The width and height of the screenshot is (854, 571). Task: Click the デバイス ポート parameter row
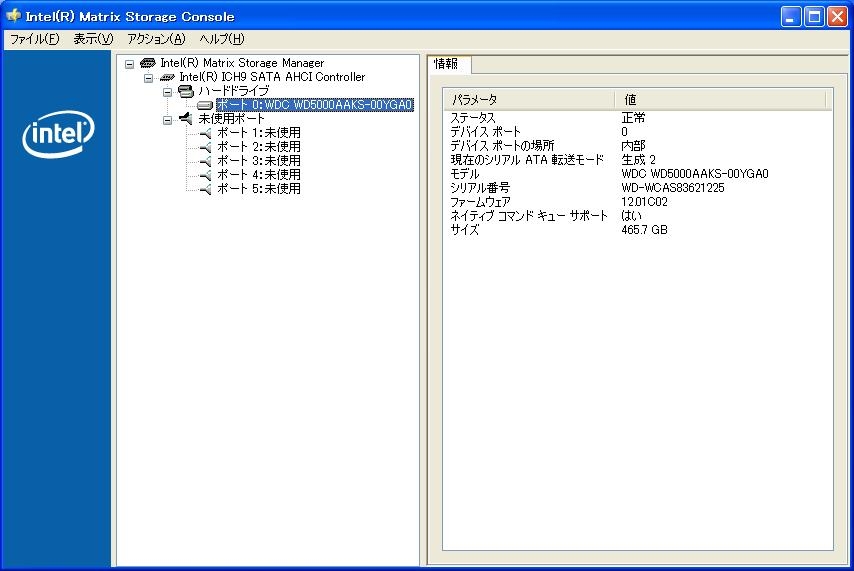tap(485, 132)
